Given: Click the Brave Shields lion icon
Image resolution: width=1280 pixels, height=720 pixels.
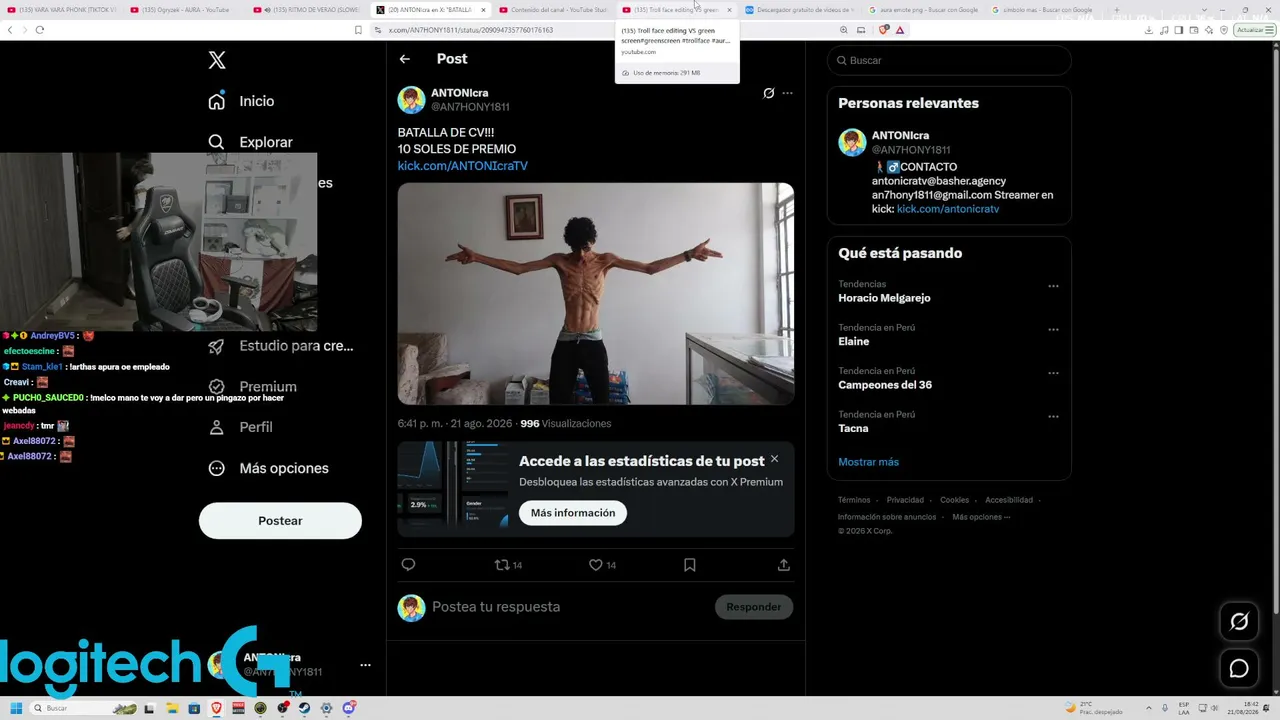Looking at the screenshot, I should pos(883,30).
